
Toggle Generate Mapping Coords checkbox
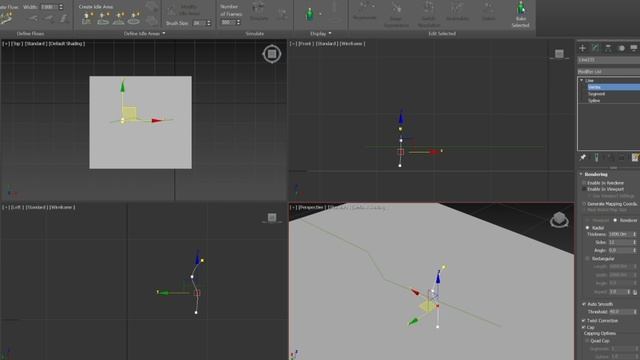pyautogui.click(x=584, y=204)
